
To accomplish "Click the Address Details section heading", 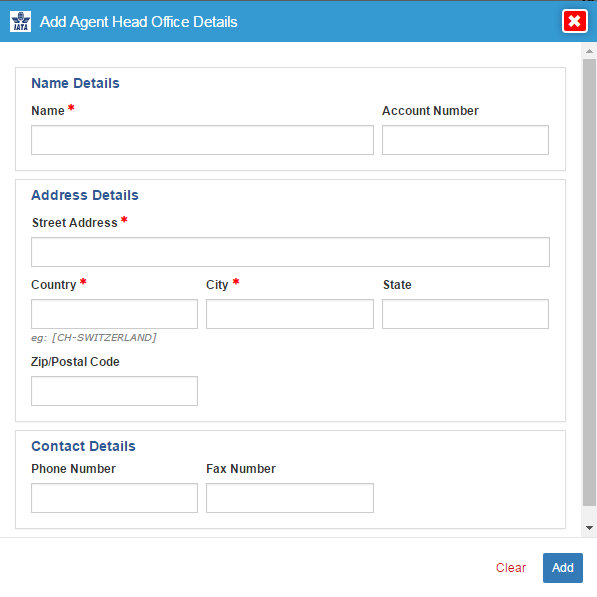I will pyautogui.click(x=85, y=195).
